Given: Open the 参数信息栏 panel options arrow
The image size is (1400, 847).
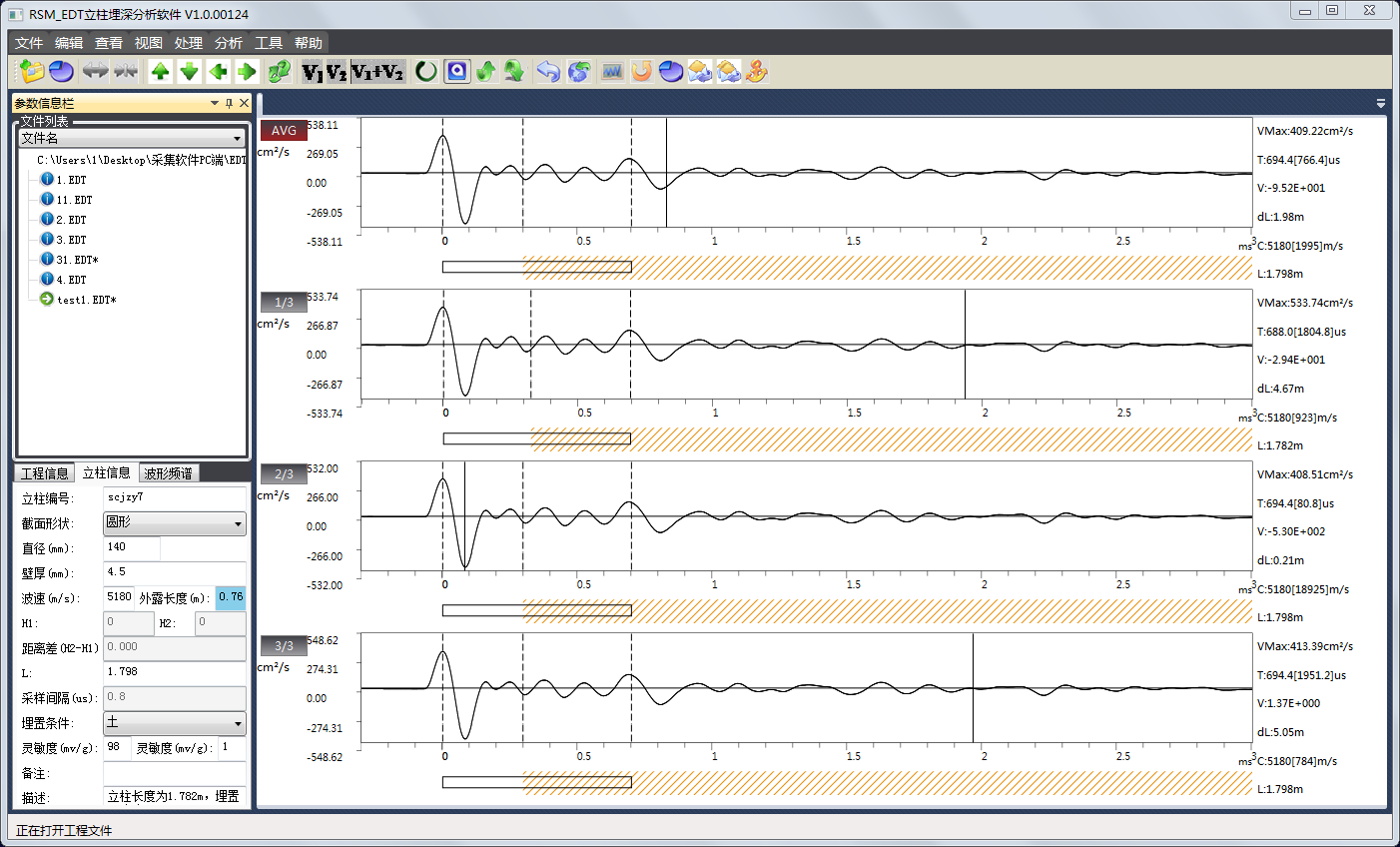Looking at the screenshot, I should [x=215, y=103].
